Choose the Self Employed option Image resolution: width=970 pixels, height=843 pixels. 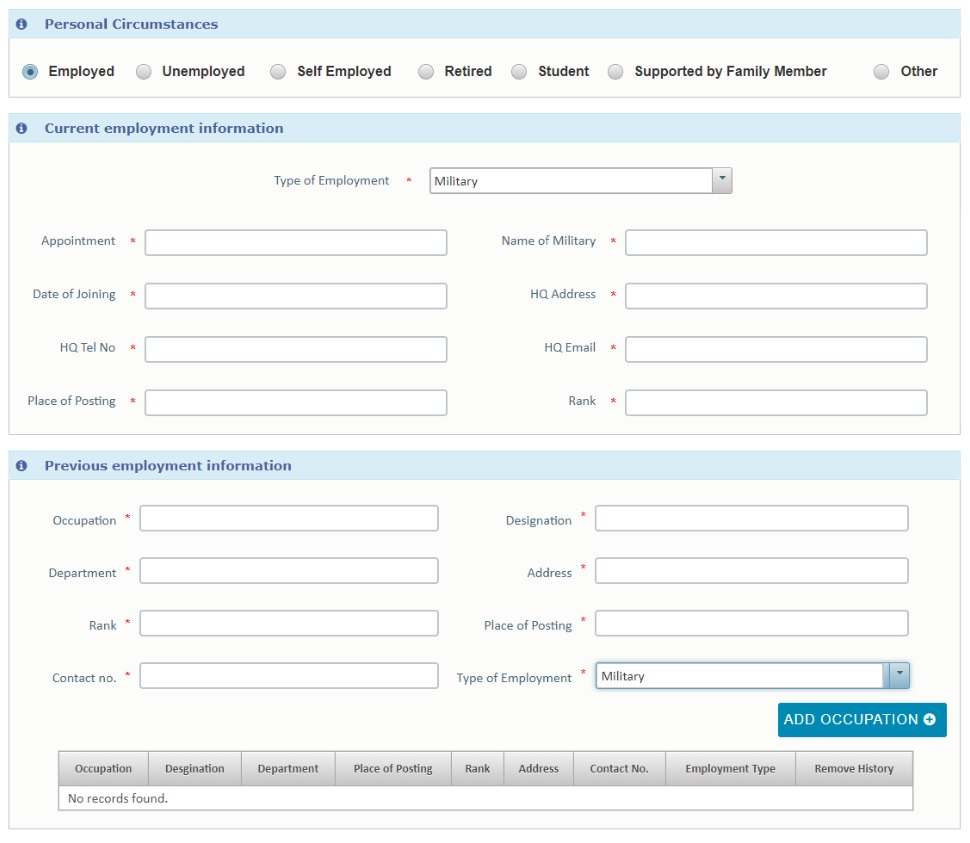pyautogui.click(x=278, y=72)
